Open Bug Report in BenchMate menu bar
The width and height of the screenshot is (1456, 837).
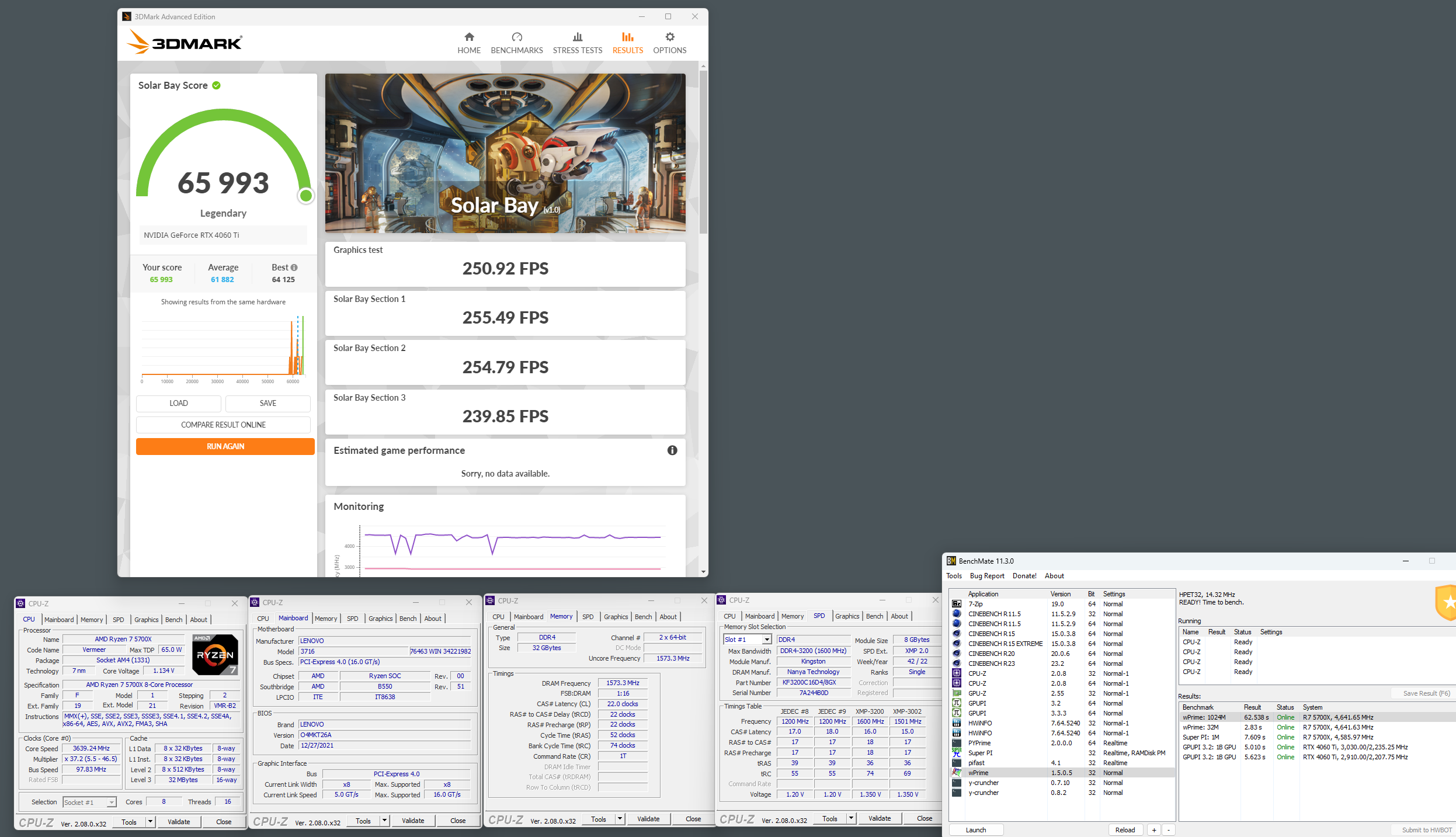point(987,576)
